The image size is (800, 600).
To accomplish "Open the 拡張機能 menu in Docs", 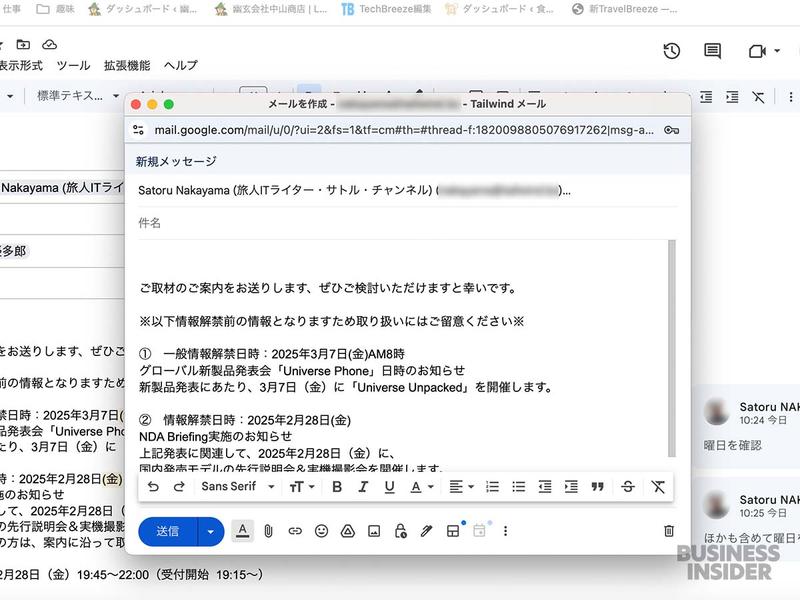I will pos(127,65).
